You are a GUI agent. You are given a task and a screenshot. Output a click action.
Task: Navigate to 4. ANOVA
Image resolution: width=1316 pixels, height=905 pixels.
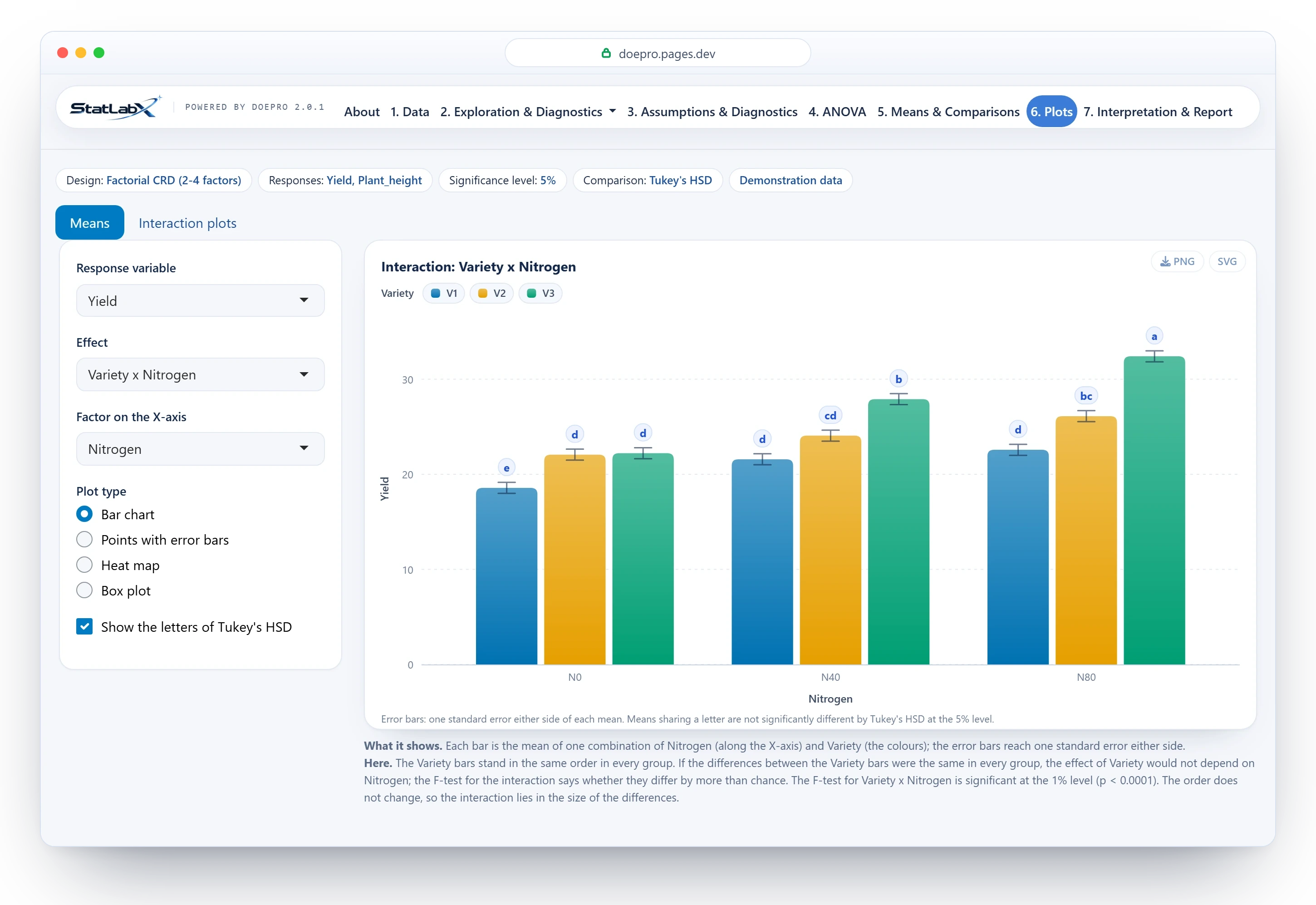(837, 112)
